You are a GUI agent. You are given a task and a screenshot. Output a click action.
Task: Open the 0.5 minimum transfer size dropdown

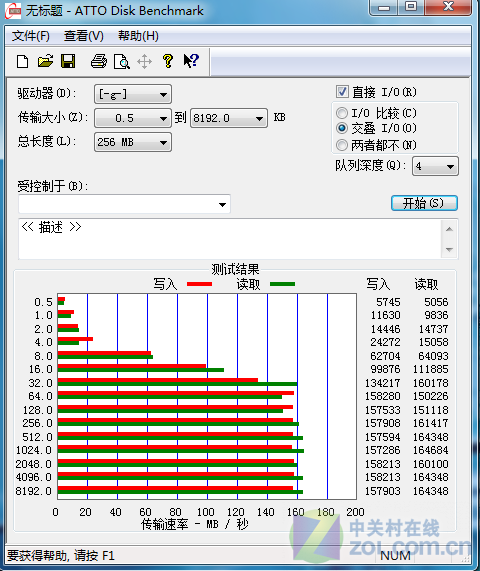click(x=133, y=118)
